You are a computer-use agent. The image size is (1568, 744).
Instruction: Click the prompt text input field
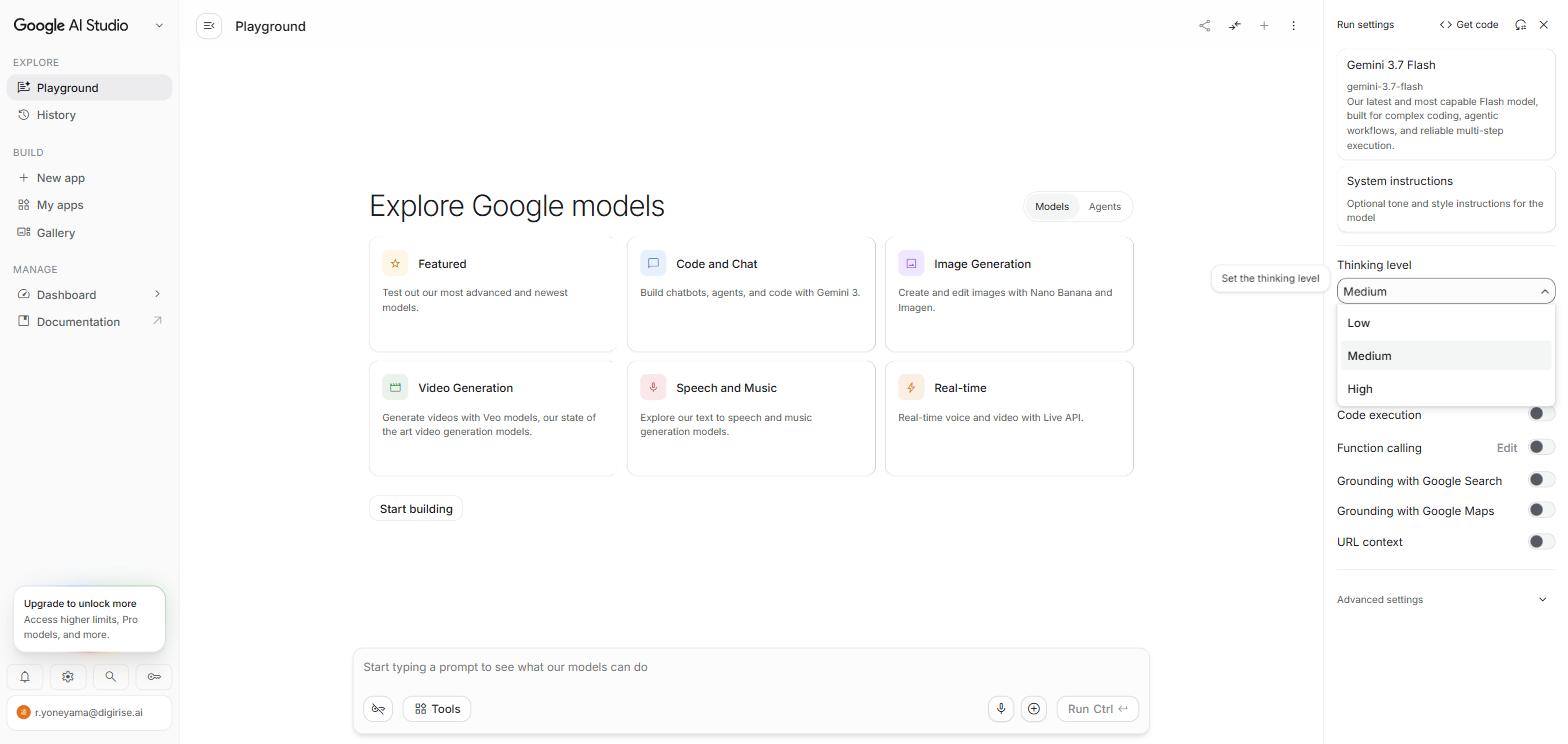coord(750,667)
